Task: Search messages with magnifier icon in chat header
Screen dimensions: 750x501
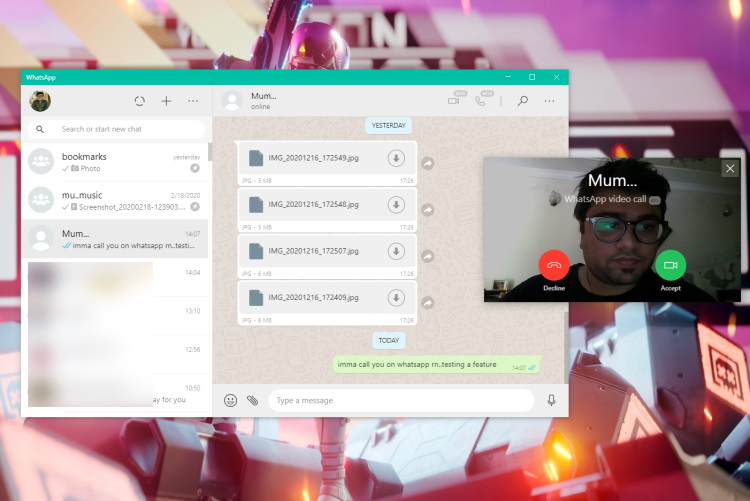Action: click(522, 101)
